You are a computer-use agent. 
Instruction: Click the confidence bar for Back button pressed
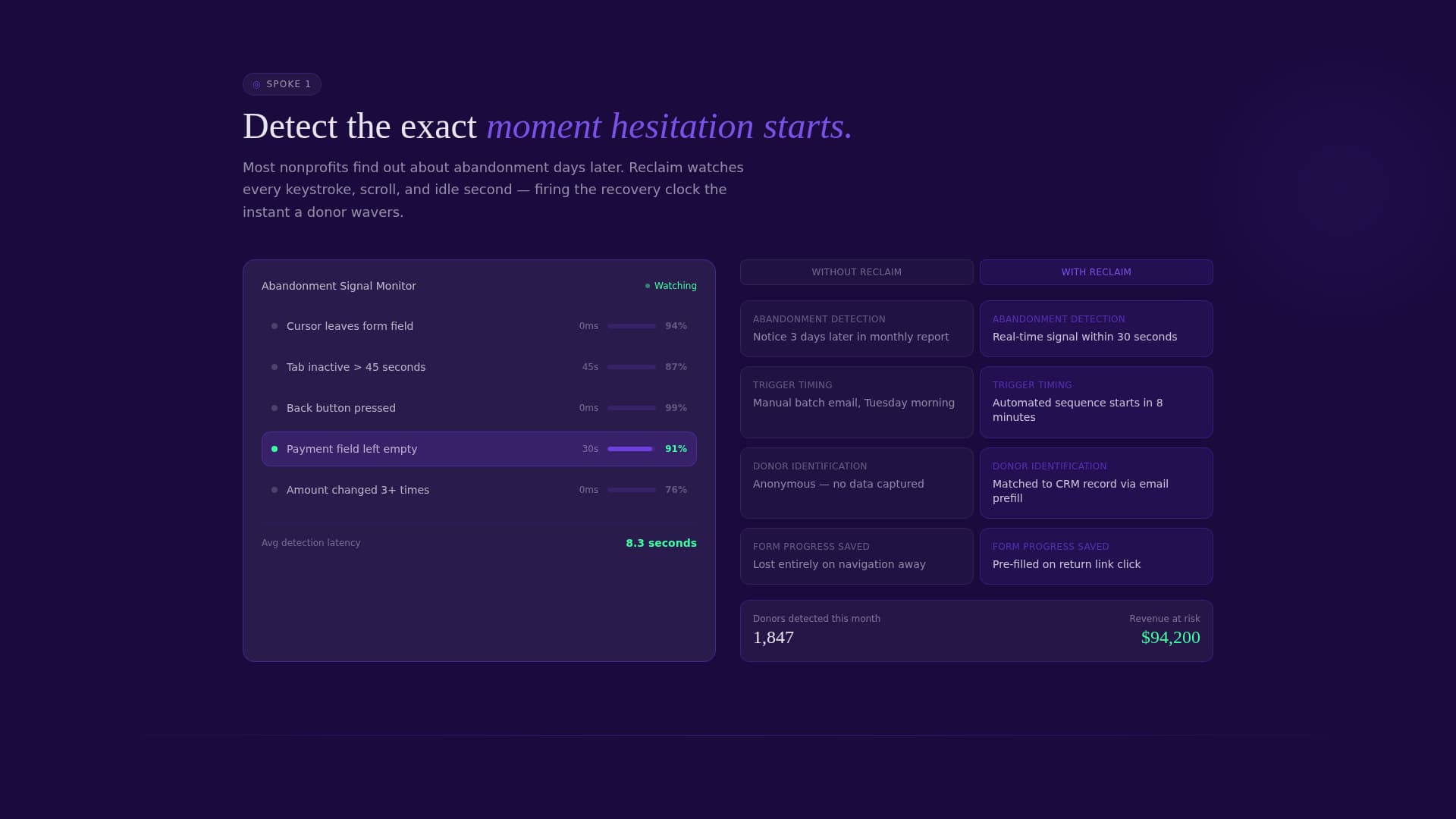coord(632,408)
